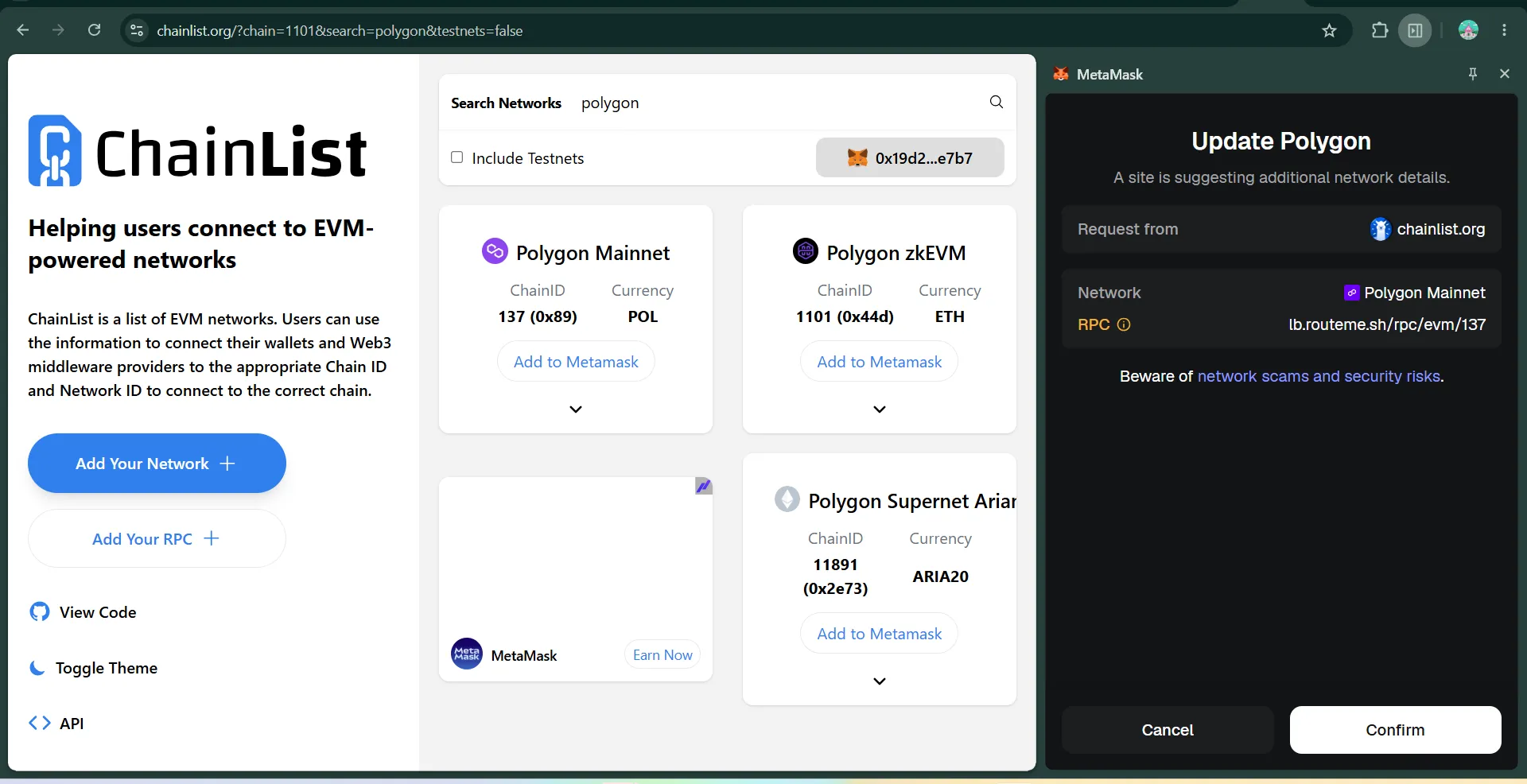Open network scams and security risks link
The image size is (1527, 784).
(x=1319, y=376)
